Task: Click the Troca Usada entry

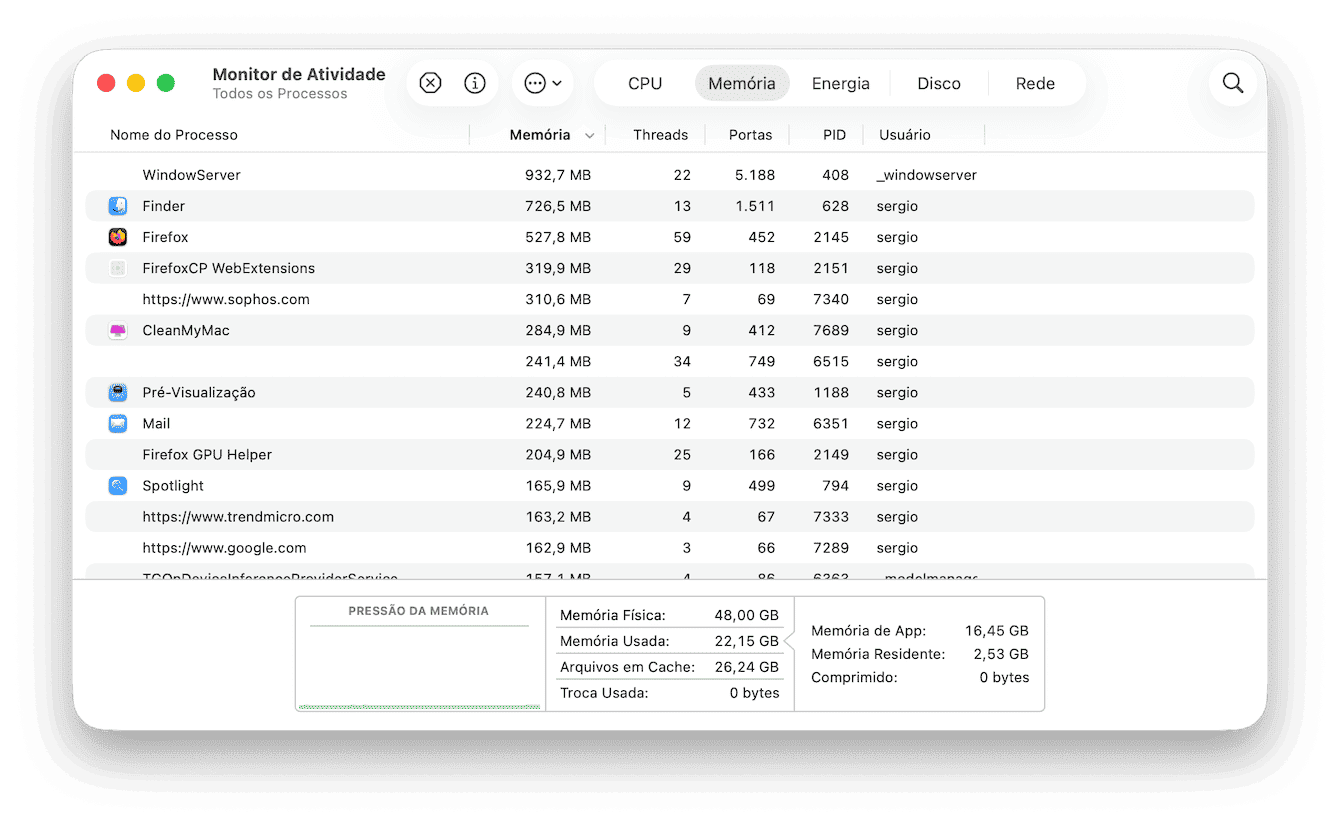Action: [669, 693]
